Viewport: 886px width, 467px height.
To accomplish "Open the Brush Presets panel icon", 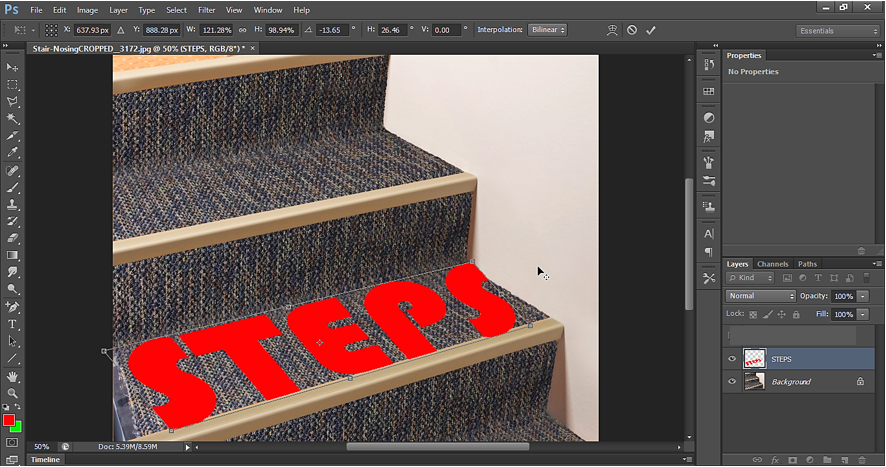I will point(709,181).
